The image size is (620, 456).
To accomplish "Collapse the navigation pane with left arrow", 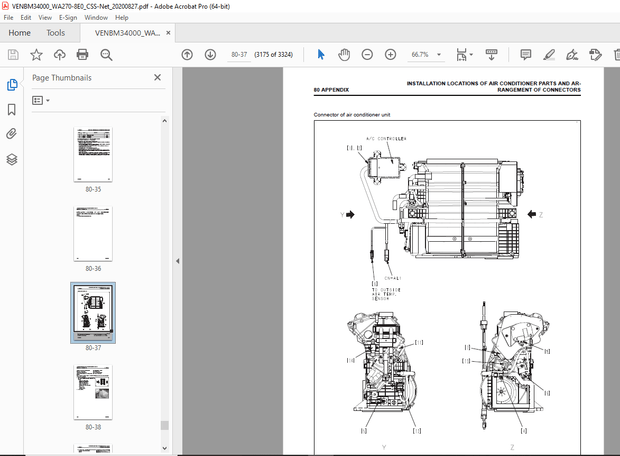I will click(x=178, y=261).
